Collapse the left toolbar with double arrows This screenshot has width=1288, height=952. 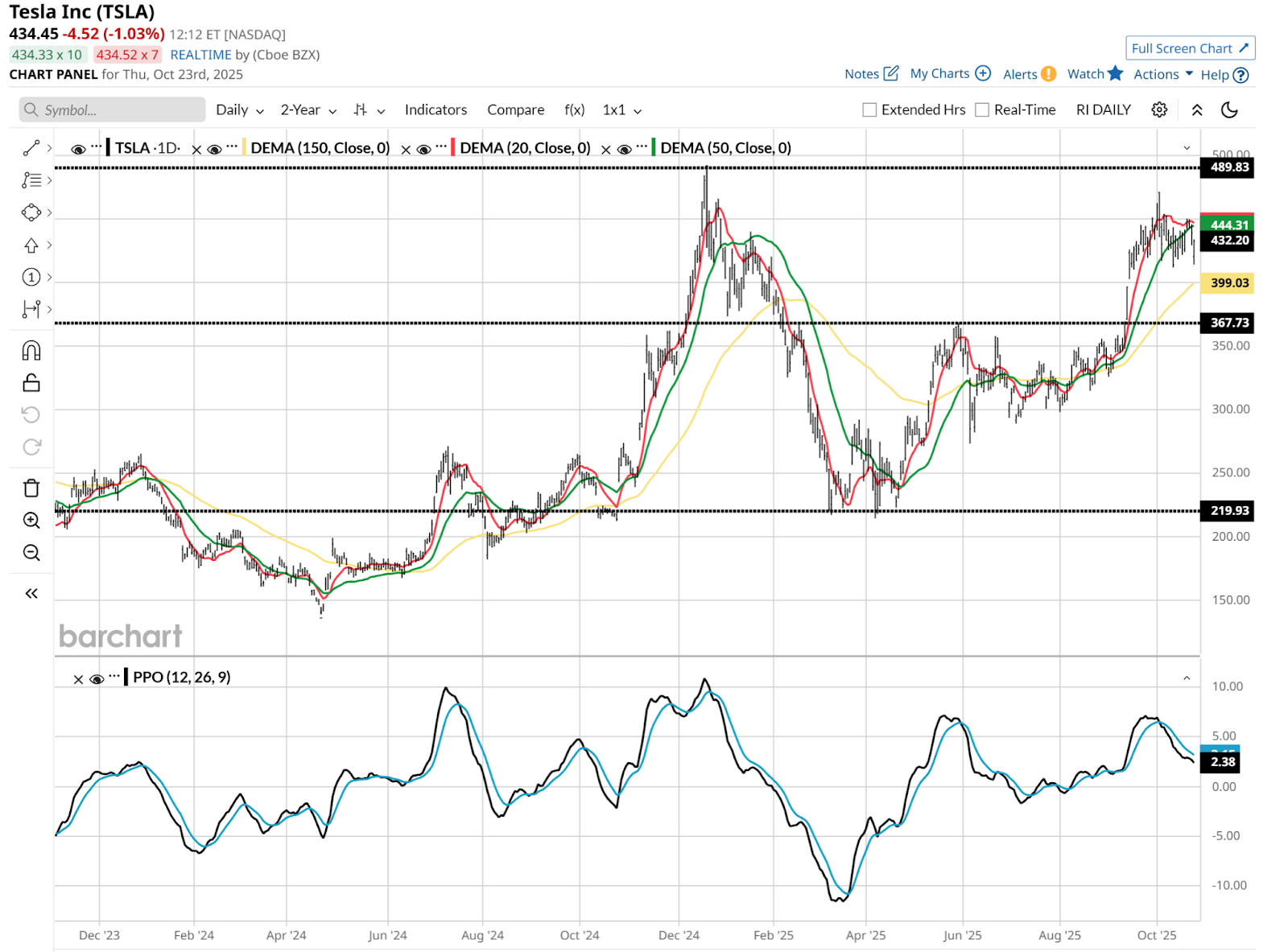(31, 594)
